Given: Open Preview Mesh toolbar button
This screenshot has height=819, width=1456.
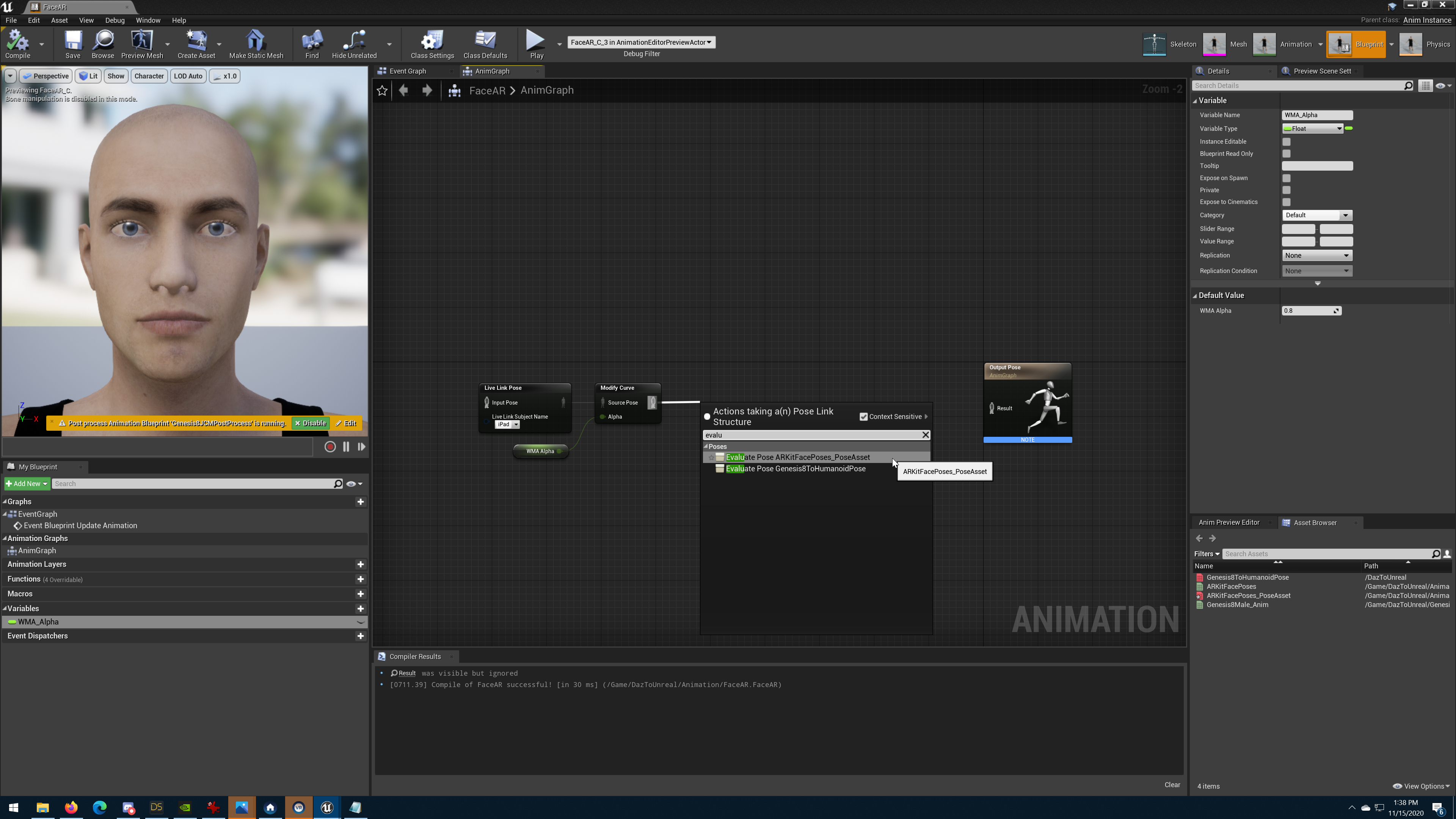Looking at the screenshot, I should (x=142, y=44).
